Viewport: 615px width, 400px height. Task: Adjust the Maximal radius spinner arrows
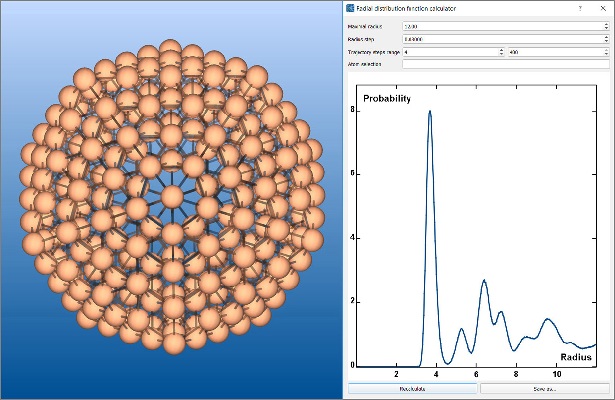(x=606, y=26)
